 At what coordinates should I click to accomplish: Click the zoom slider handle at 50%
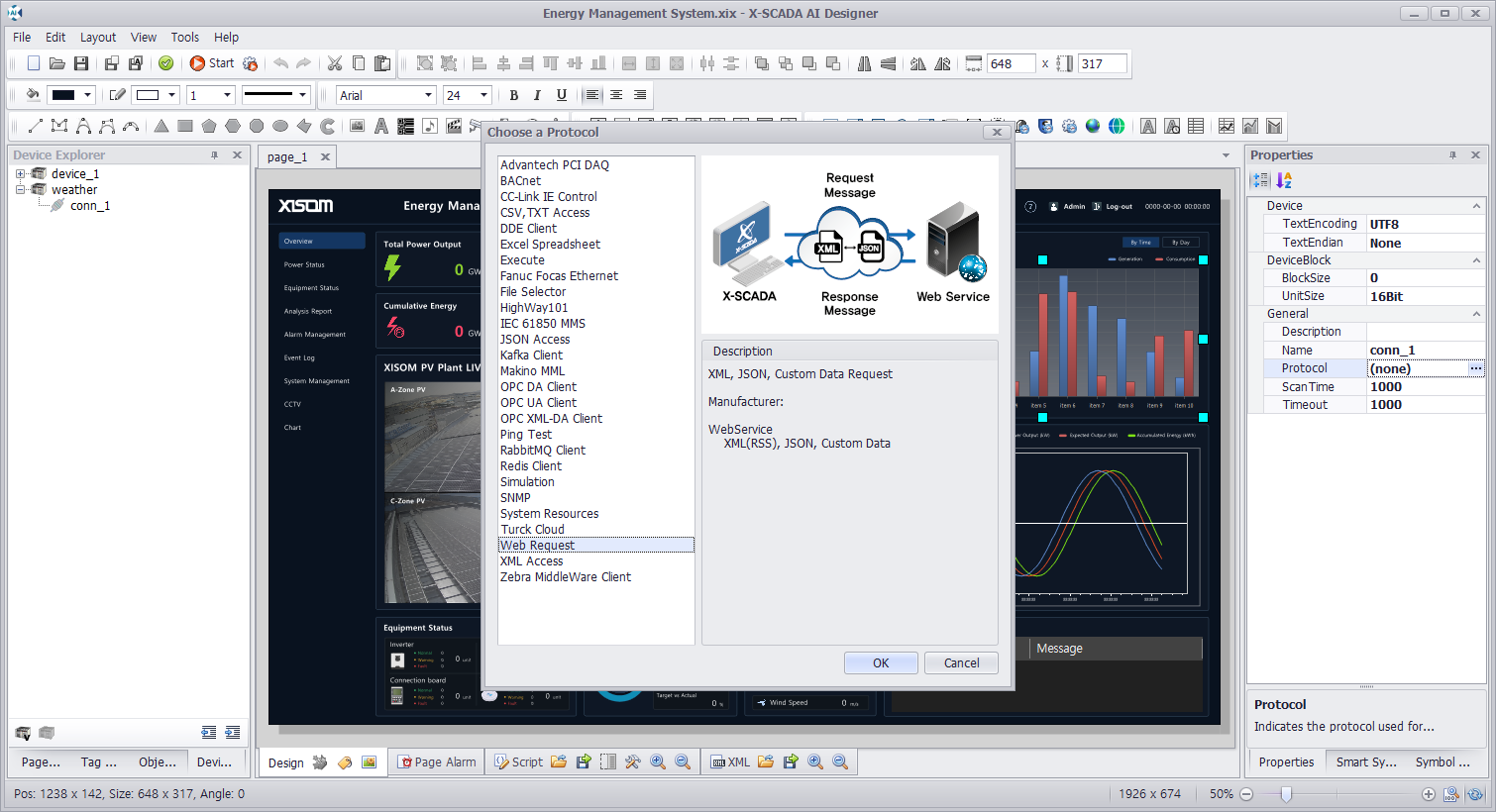pos(1286,794)
